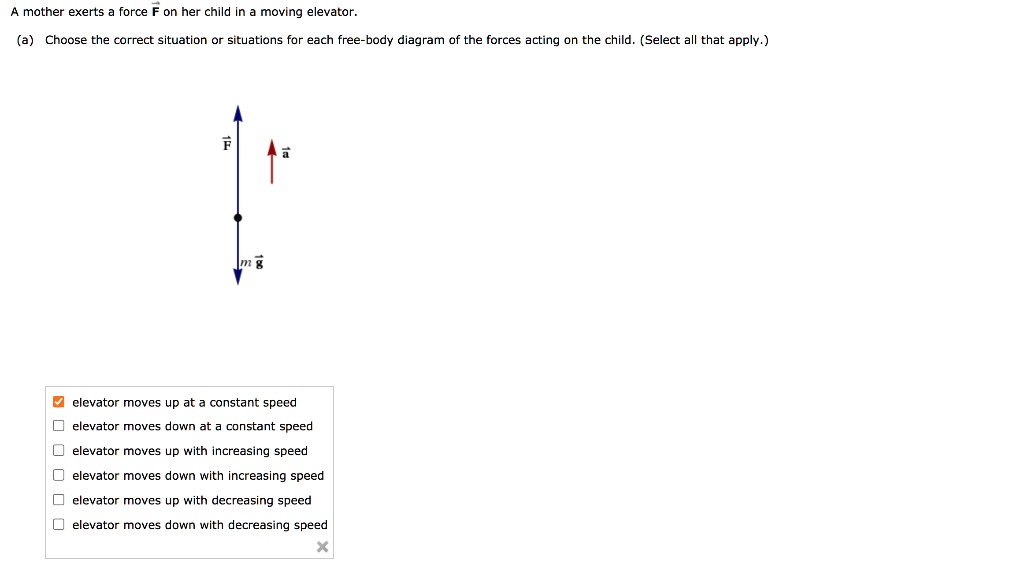Click the gray X incorrect-answer icon
Screen dimensions: 1024x575
click(321, 547)
